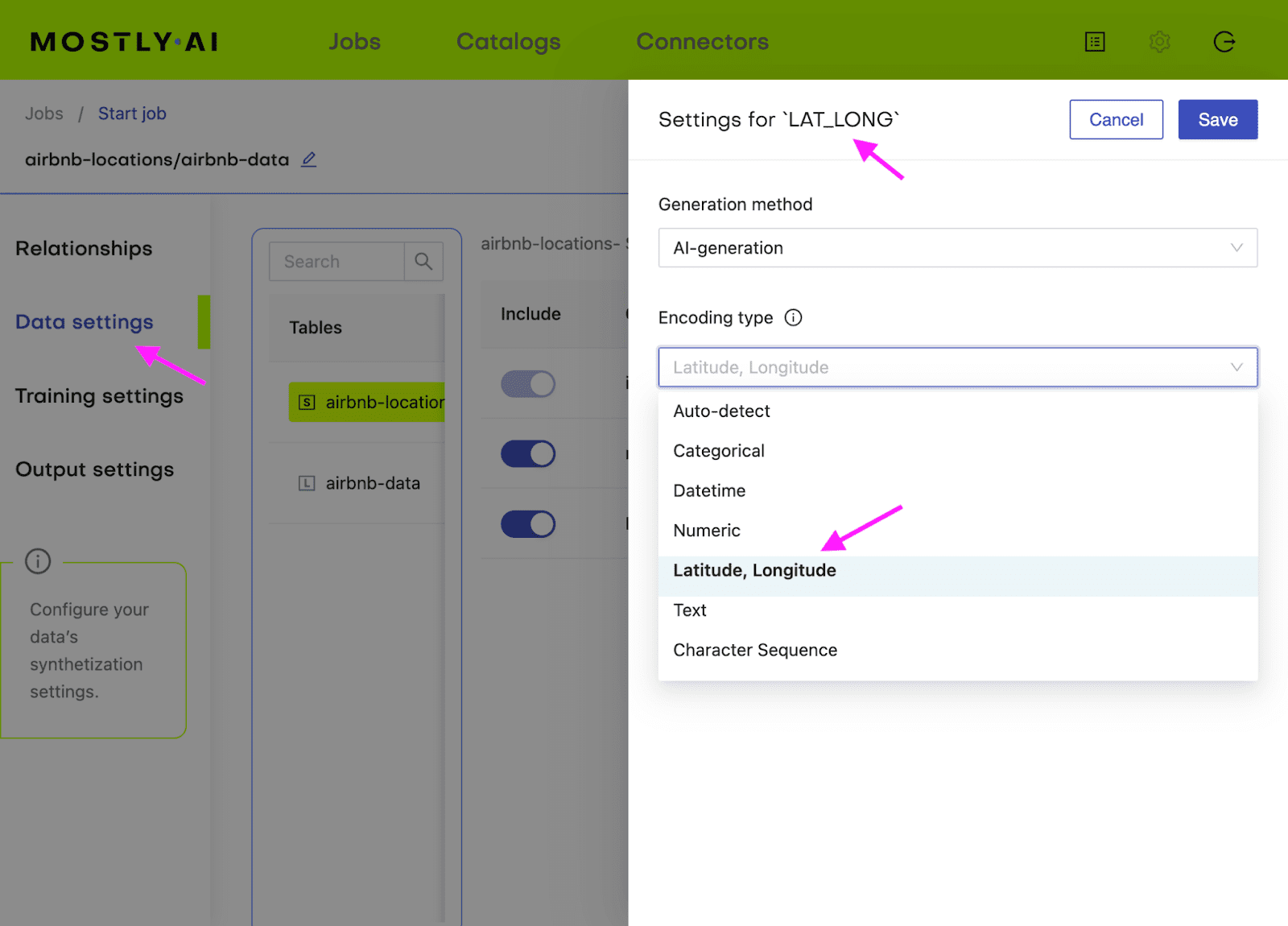The image size is (1288, 926).
Task: Click the magnifier icon in table search
Action: pos(423,262)
